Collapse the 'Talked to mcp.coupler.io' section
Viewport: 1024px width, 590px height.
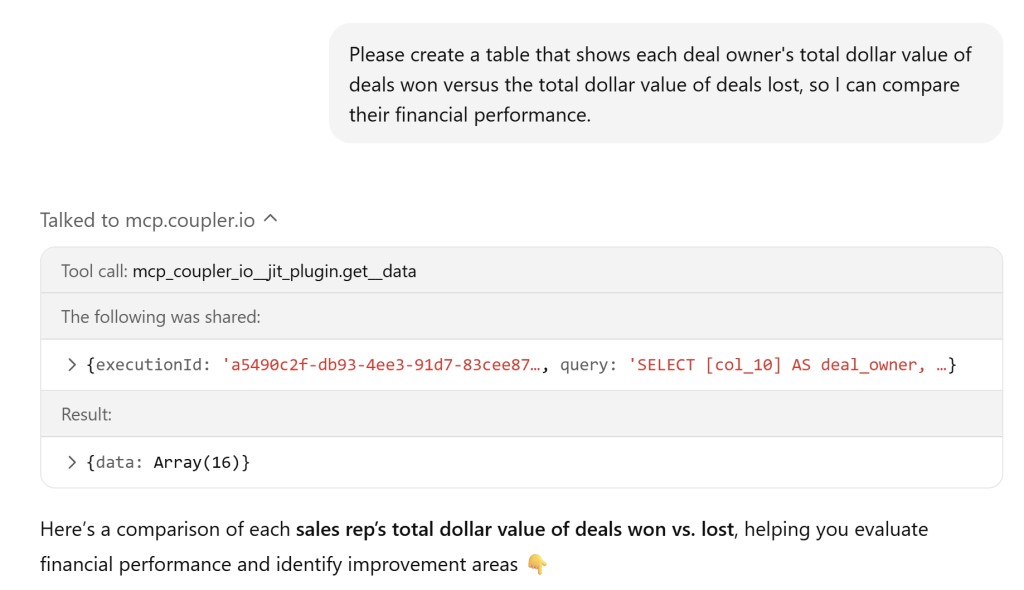click(270, 219)
